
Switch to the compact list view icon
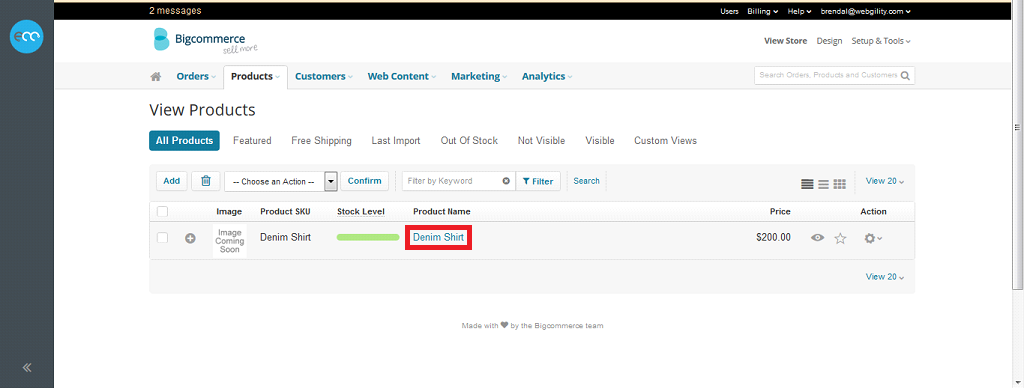point(824,184)
